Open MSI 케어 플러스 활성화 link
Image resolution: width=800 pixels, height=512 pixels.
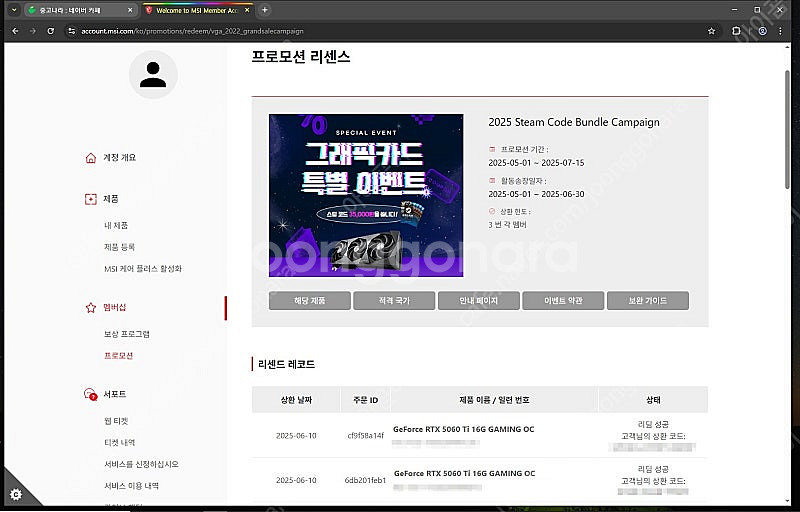143,269
